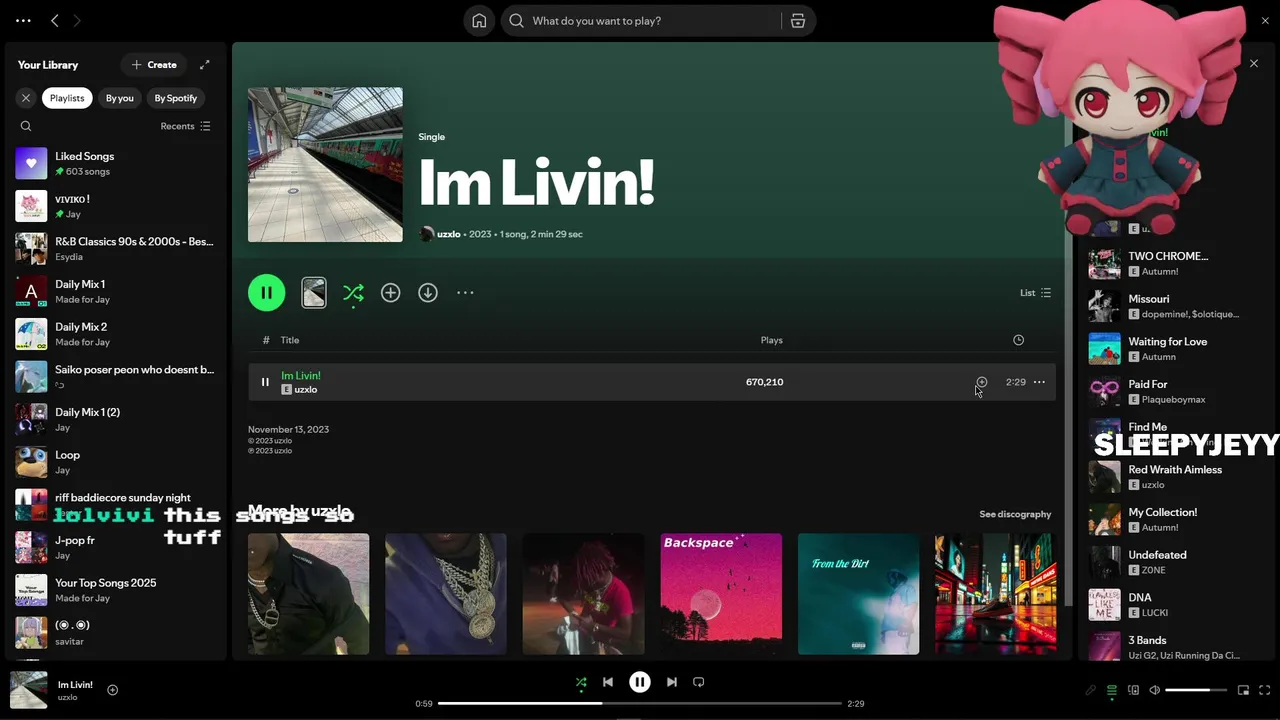This screenshot has width=1280, height=720.
Task: Open See discography link
Action: pos(1015,514)
